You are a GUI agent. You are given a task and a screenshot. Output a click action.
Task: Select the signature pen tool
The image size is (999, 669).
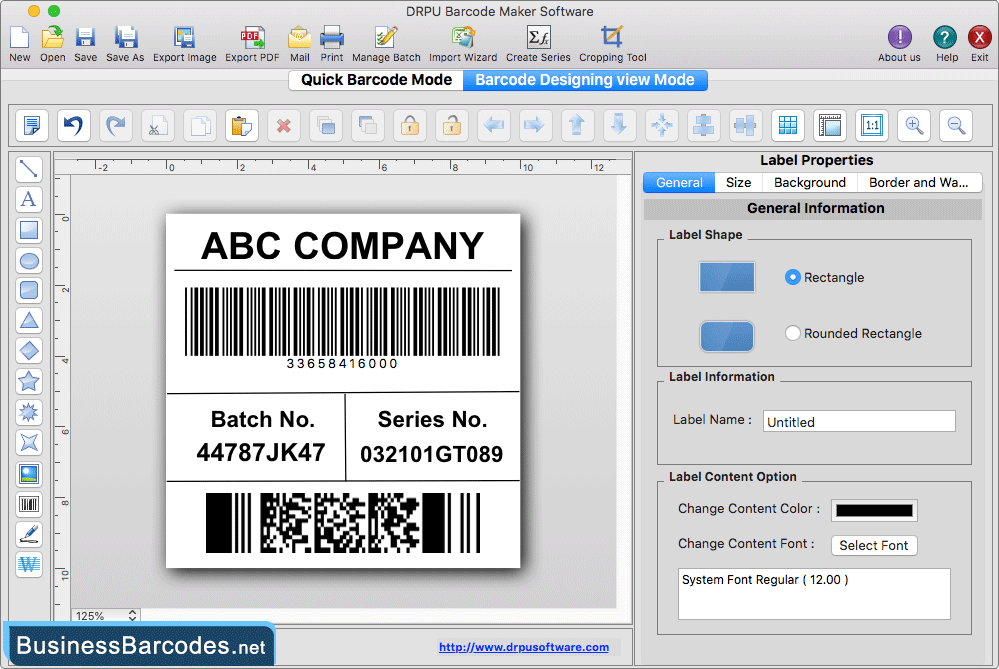point(29,535)
